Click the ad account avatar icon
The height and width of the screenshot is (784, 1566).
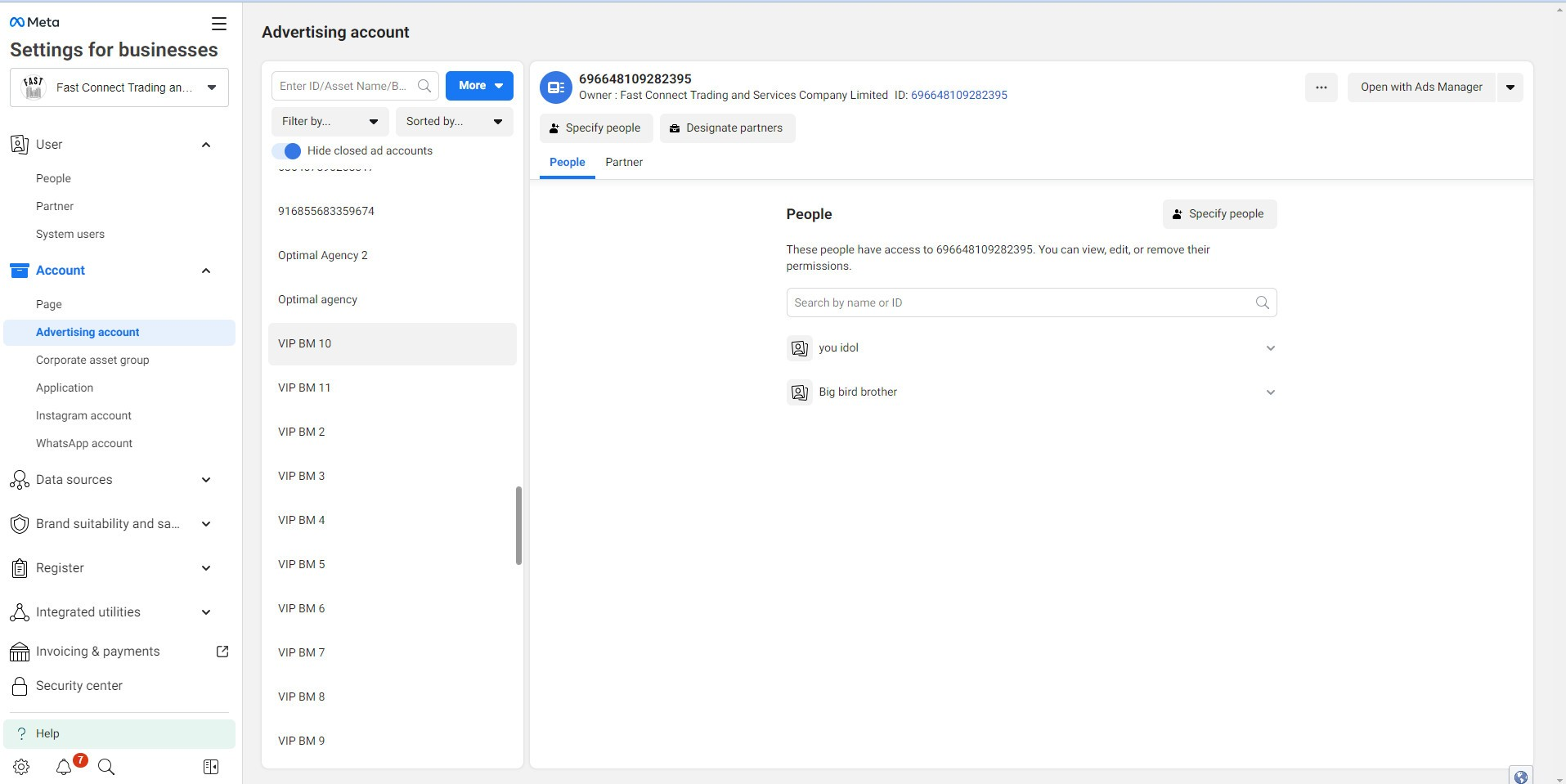pyautogui.click(x=556, y=87)
